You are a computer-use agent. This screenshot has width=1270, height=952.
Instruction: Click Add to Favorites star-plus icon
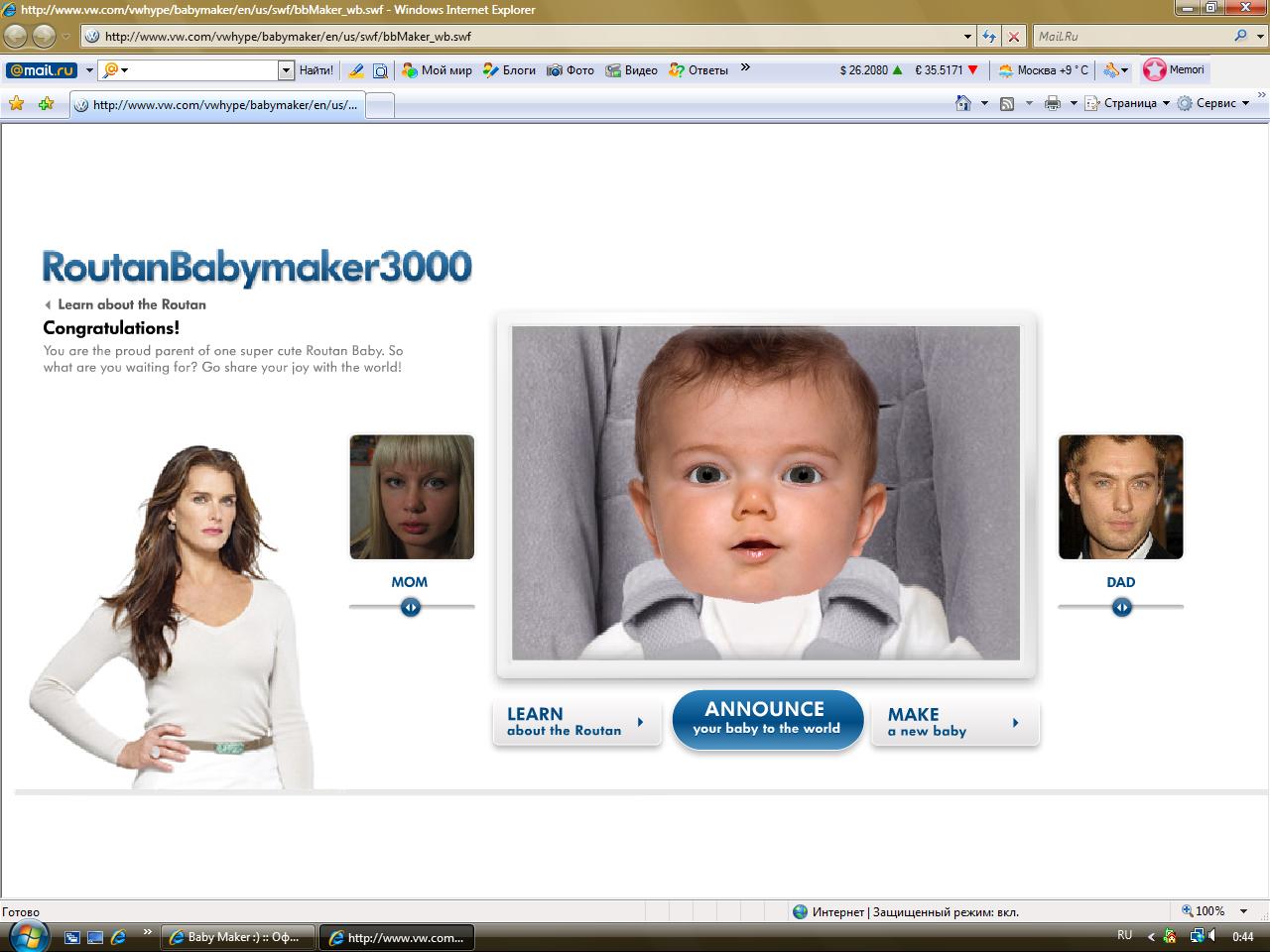pyautogui.click(x=46, y=103)
